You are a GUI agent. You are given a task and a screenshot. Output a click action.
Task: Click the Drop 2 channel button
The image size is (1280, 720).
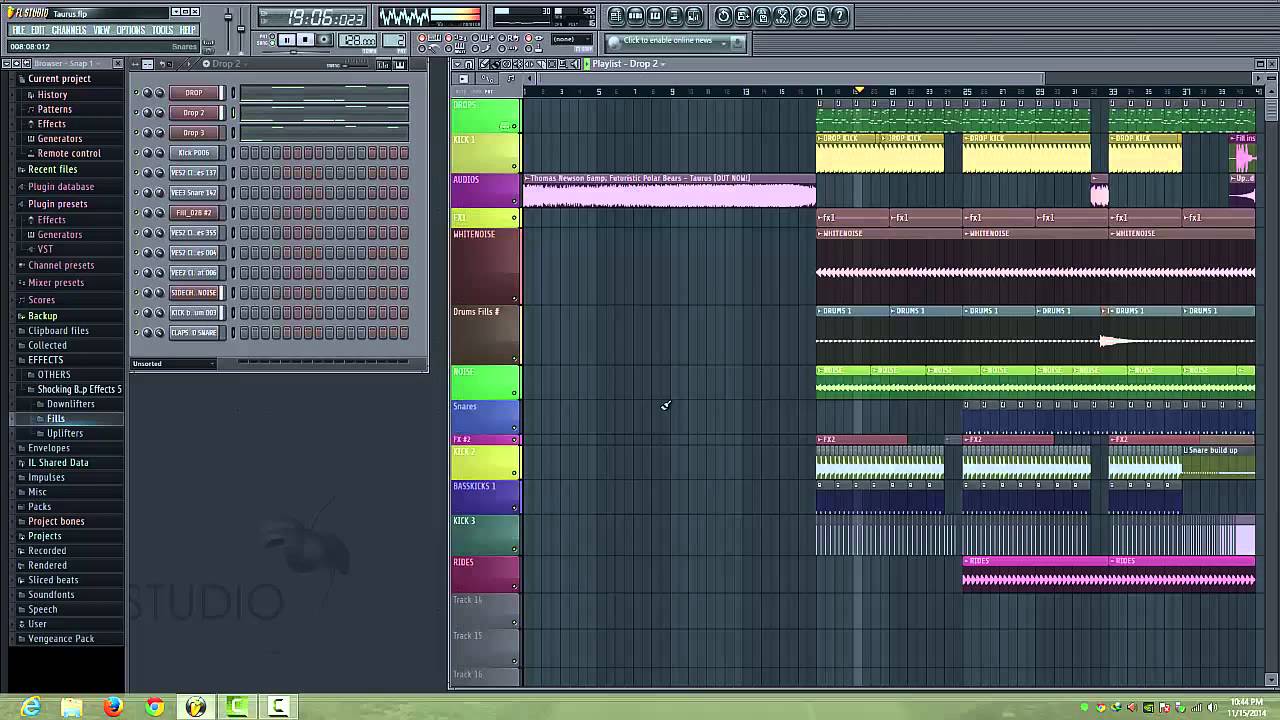[x=194, y=113]
